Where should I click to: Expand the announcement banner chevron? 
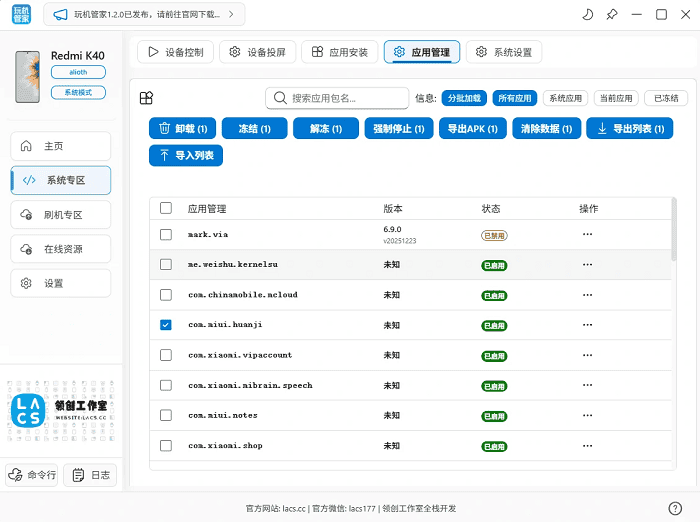click(231, 14)
